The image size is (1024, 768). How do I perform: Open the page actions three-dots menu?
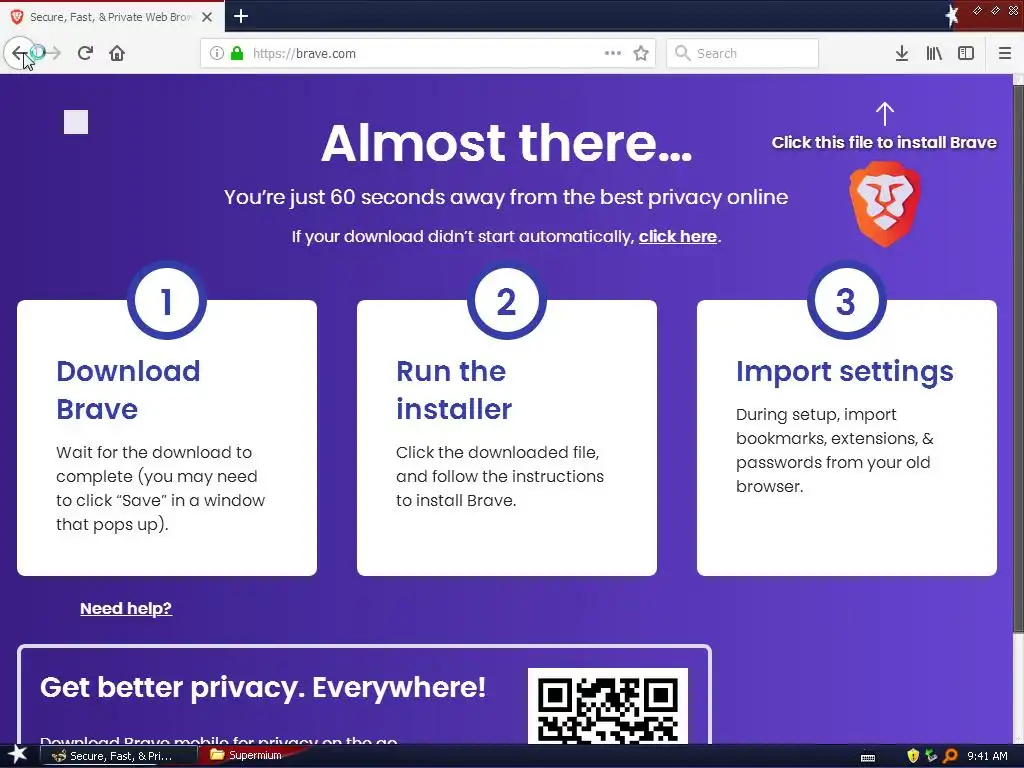[613, 53]
